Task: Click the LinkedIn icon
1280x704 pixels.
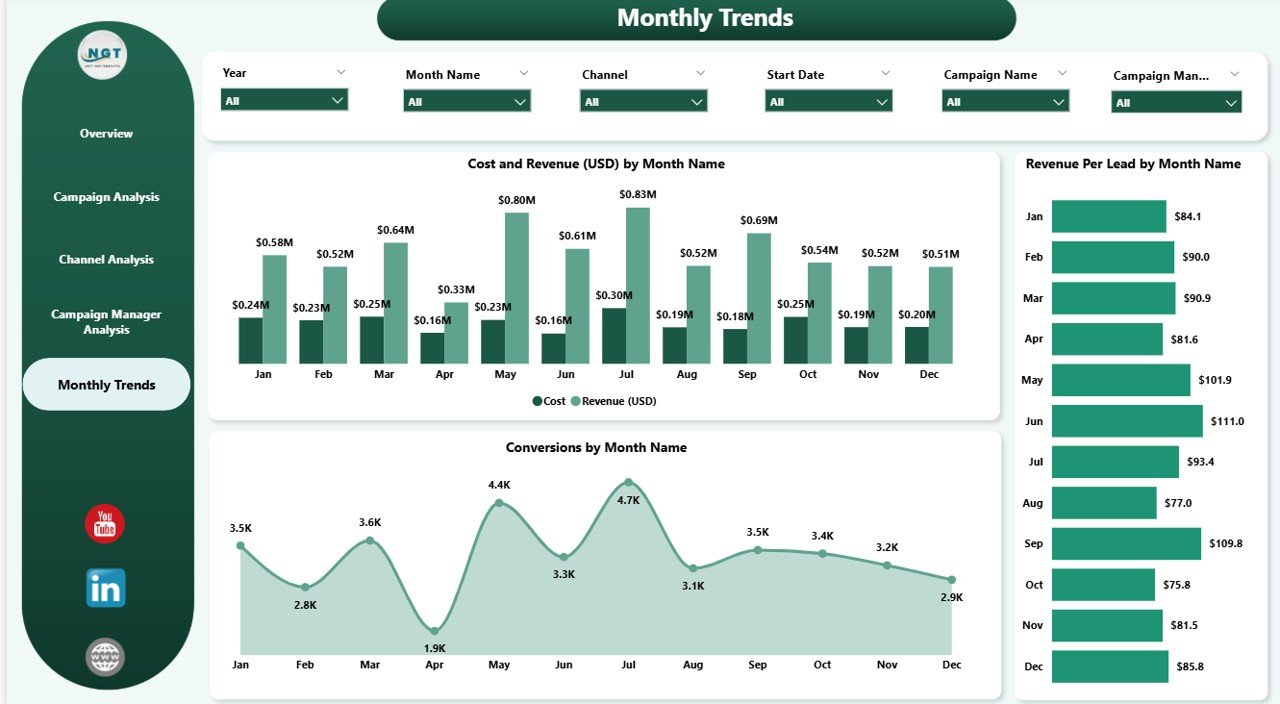Action: pyautogui.click(x=105, y=589)
